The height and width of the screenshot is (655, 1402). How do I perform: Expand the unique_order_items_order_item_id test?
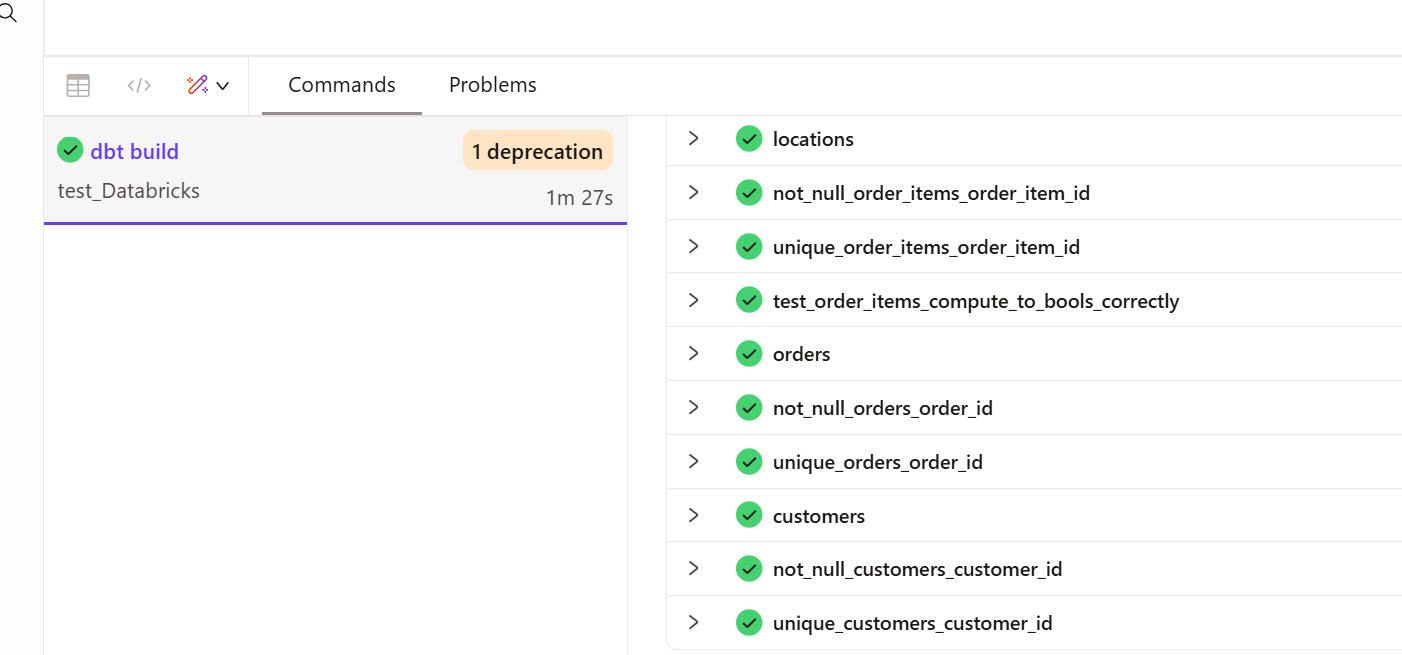694,247
